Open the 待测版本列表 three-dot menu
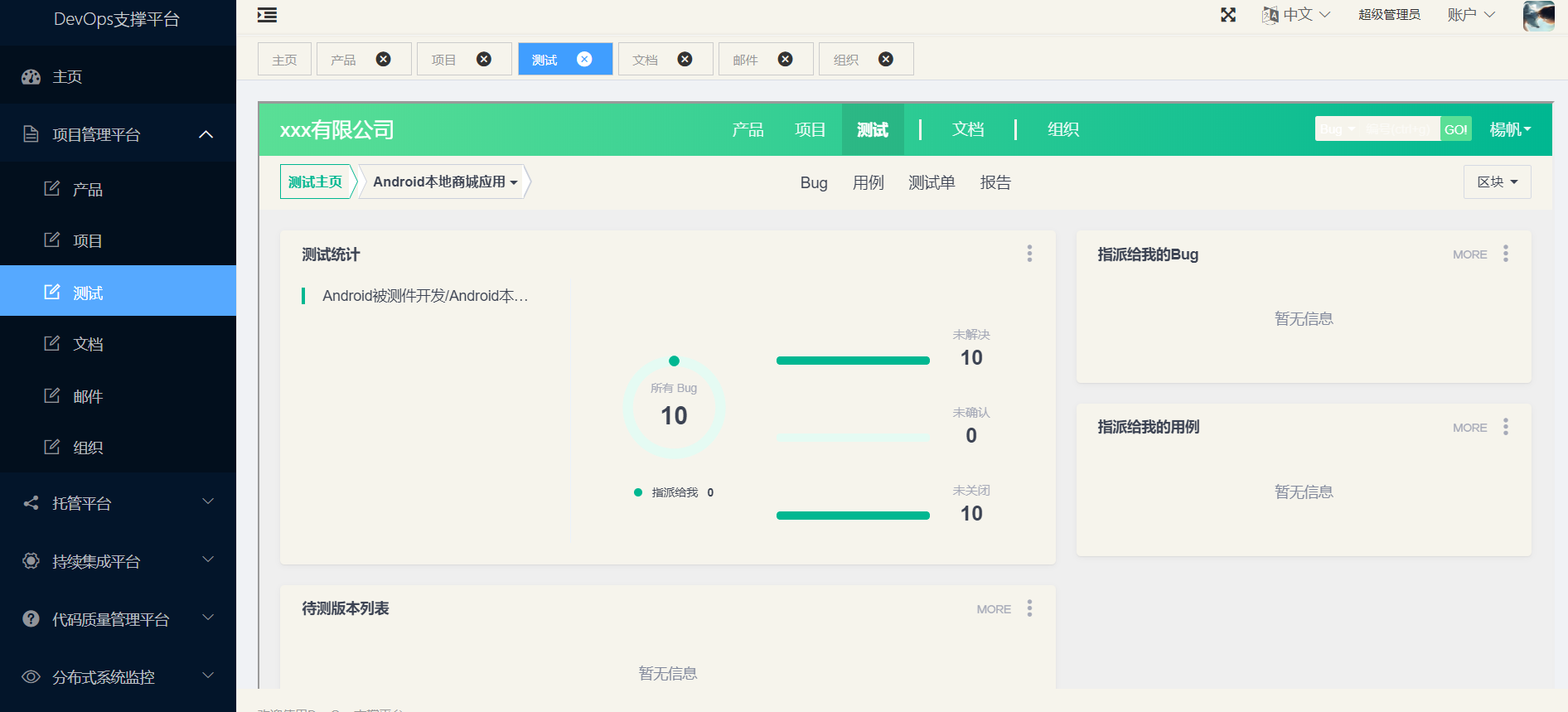The height and width of the screenshot is (712, 1568). (1029, 608)
